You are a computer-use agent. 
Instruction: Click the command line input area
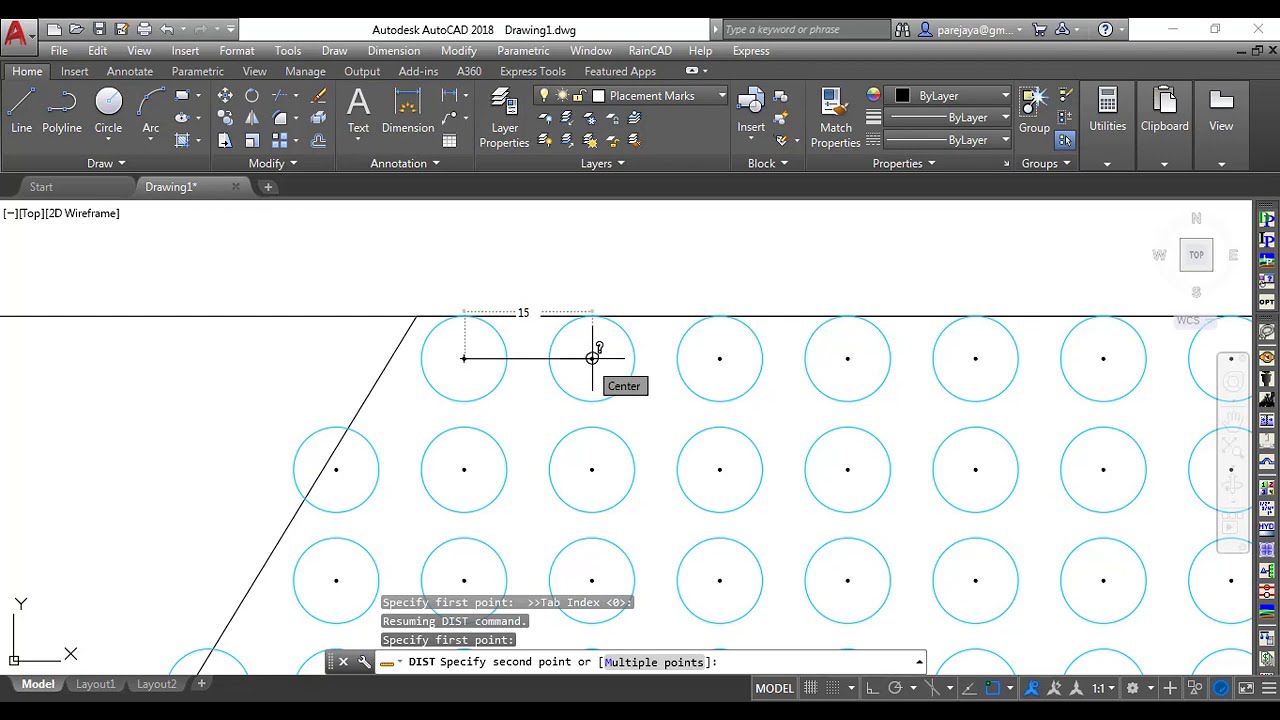650,662
